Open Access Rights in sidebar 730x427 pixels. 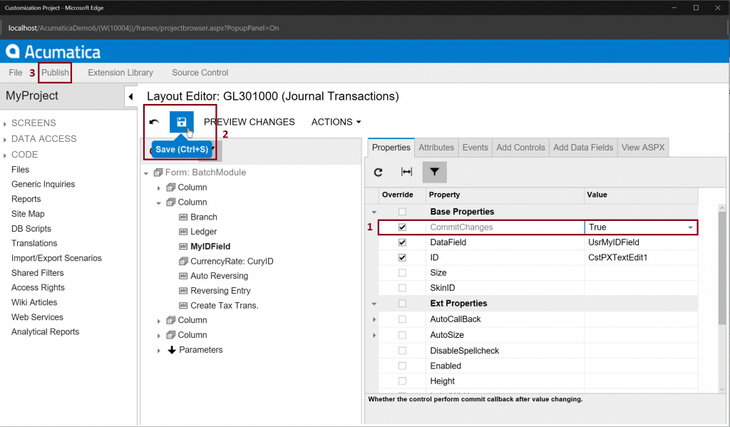pos(38,288)
